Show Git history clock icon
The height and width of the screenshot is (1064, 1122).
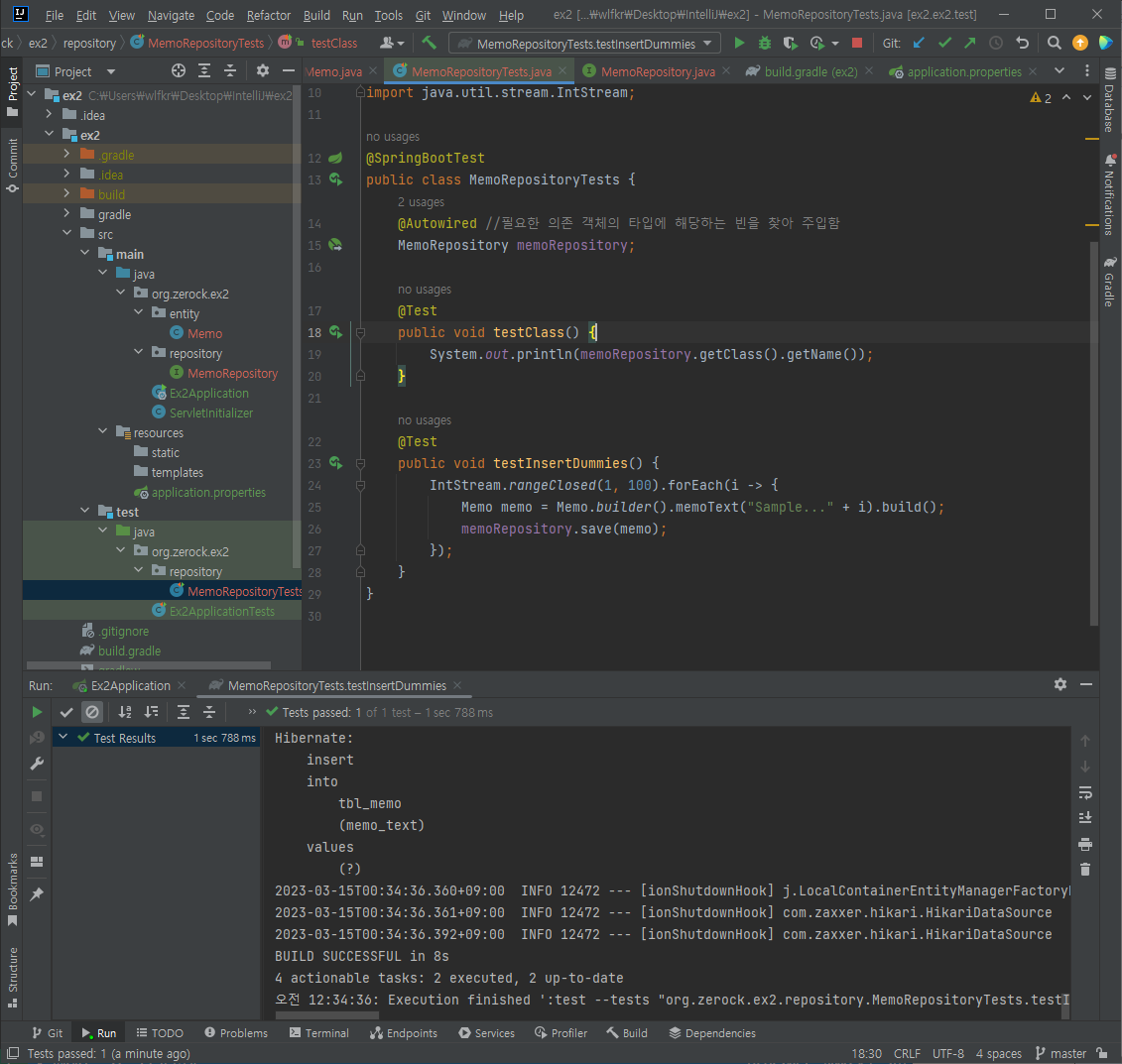tap(995, 43)
